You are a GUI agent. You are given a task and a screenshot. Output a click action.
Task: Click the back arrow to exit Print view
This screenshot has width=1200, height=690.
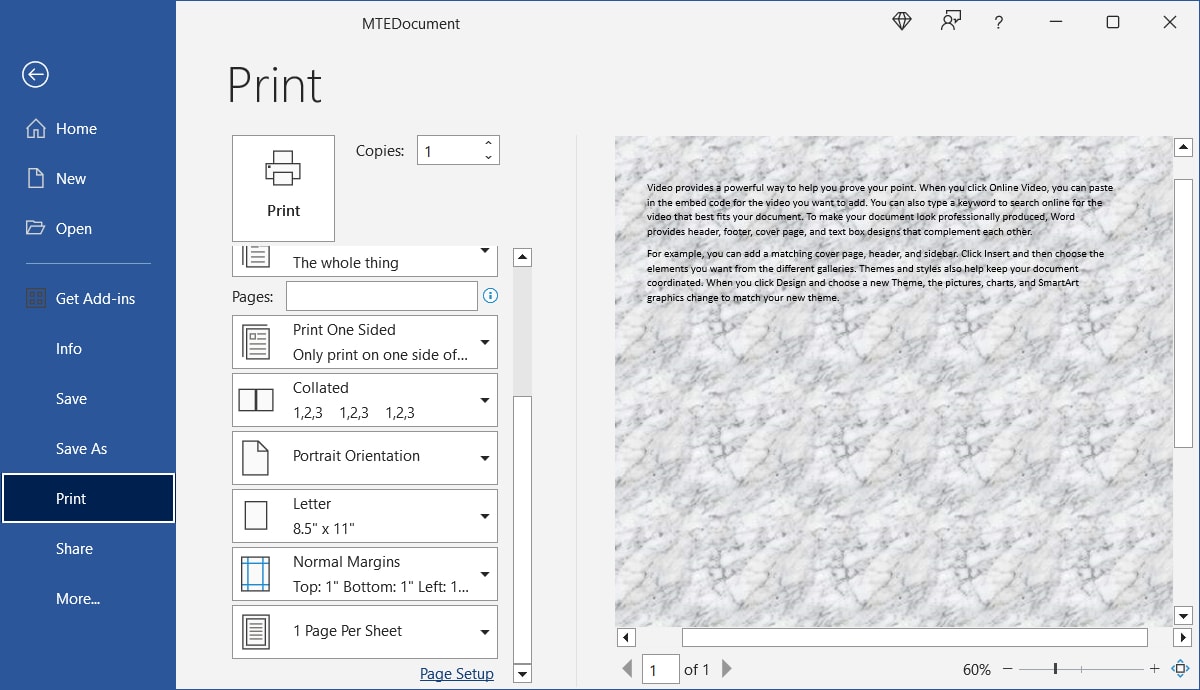(x=35, y=74)
